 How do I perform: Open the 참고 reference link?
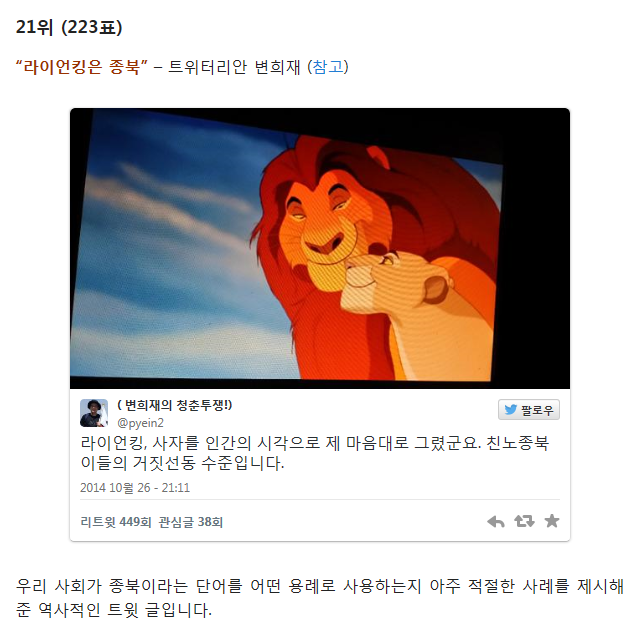tap(328, 66)
